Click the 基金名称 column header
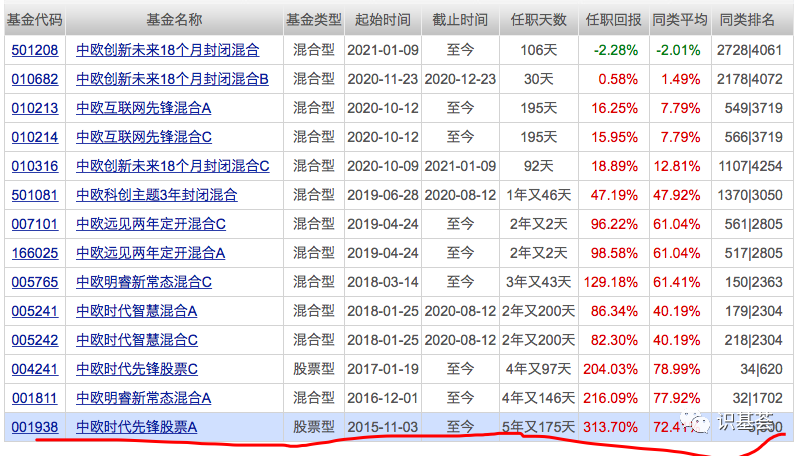The image size is (799, 456). click(174, 20)
